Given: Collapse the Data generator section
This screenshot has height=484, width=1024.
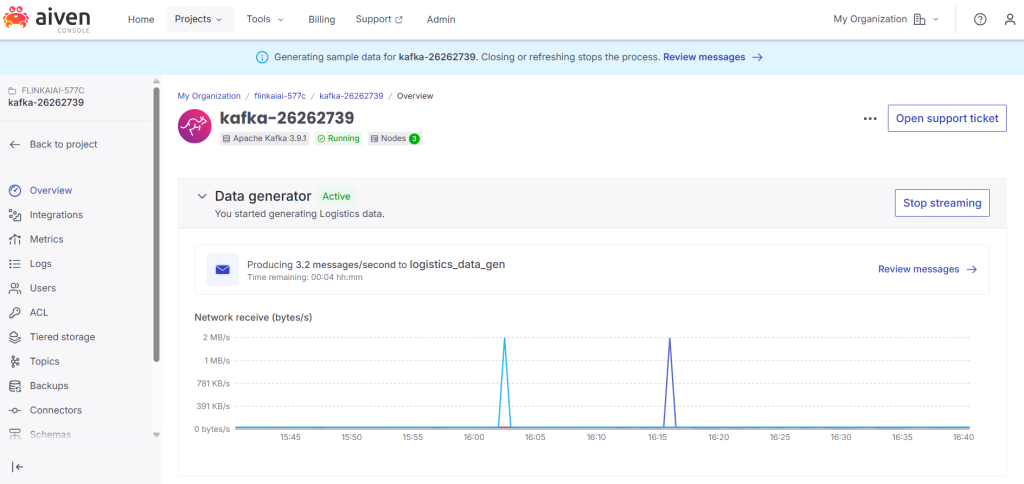Looking at the screenshot, I should [202, 197].
